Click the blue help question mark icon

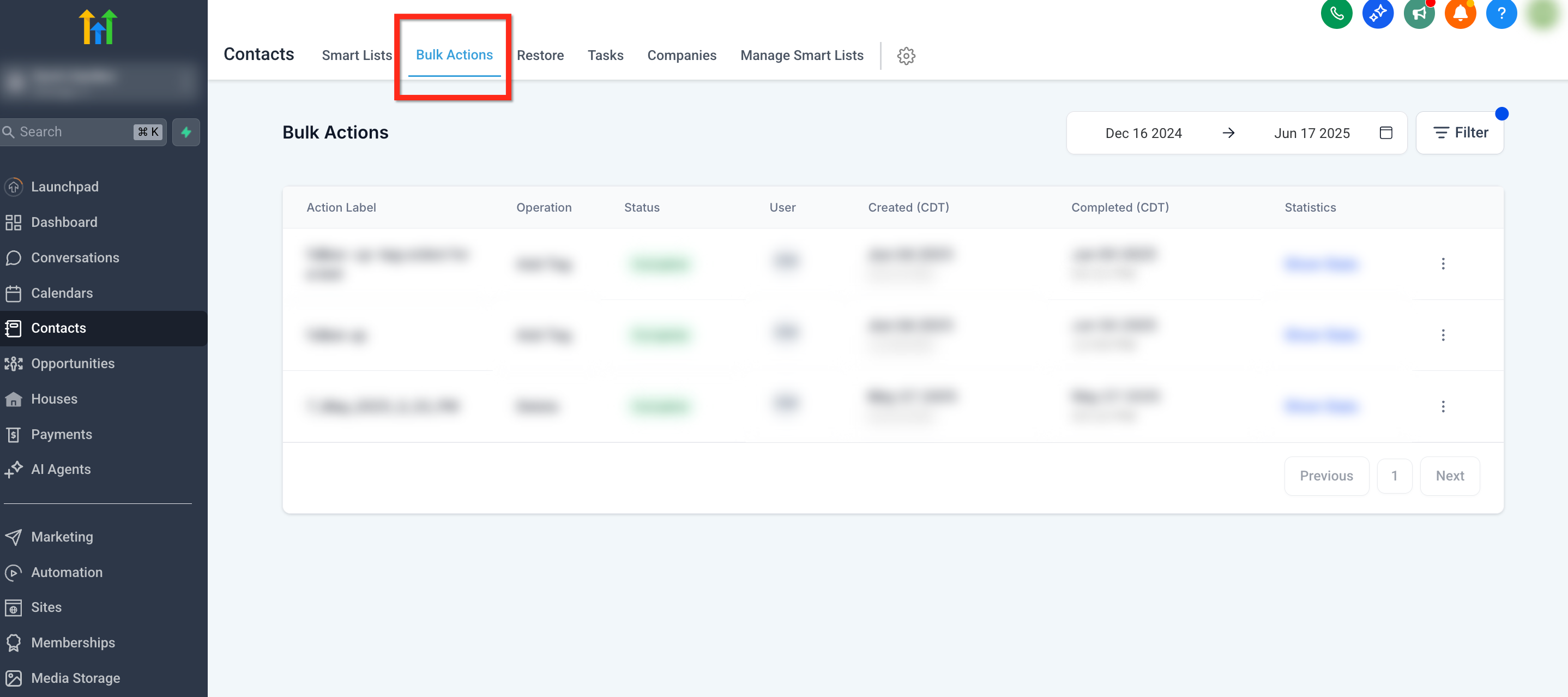pyautogui.click(x=1501, y=14)
